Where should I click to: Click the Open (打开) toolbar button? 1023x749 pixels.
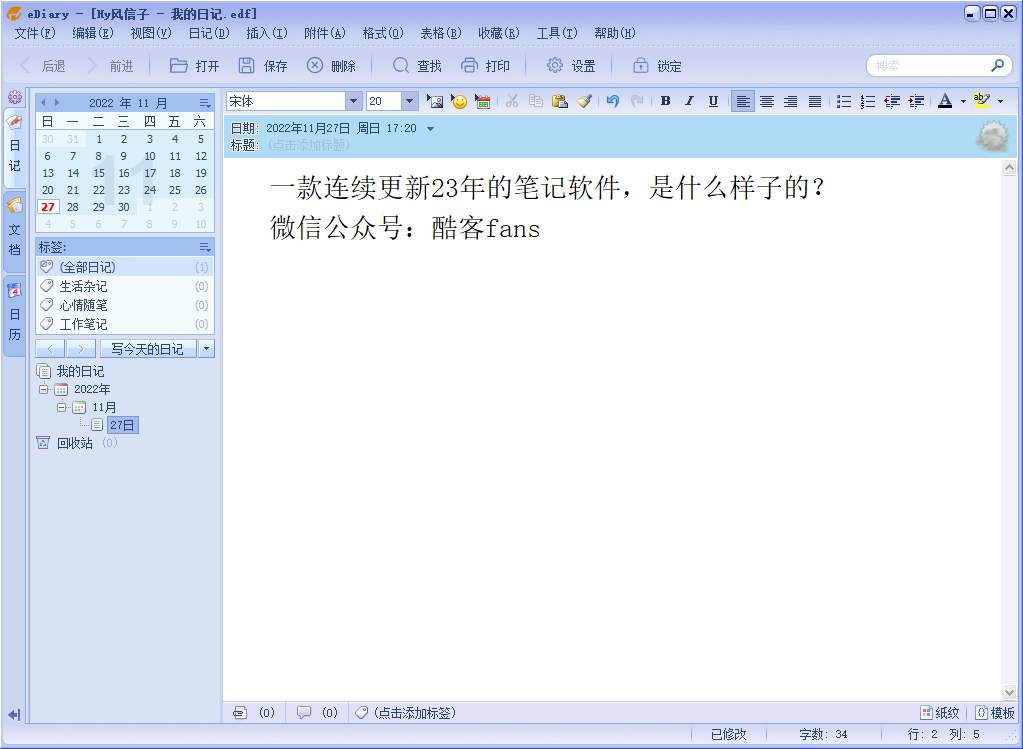194,66
